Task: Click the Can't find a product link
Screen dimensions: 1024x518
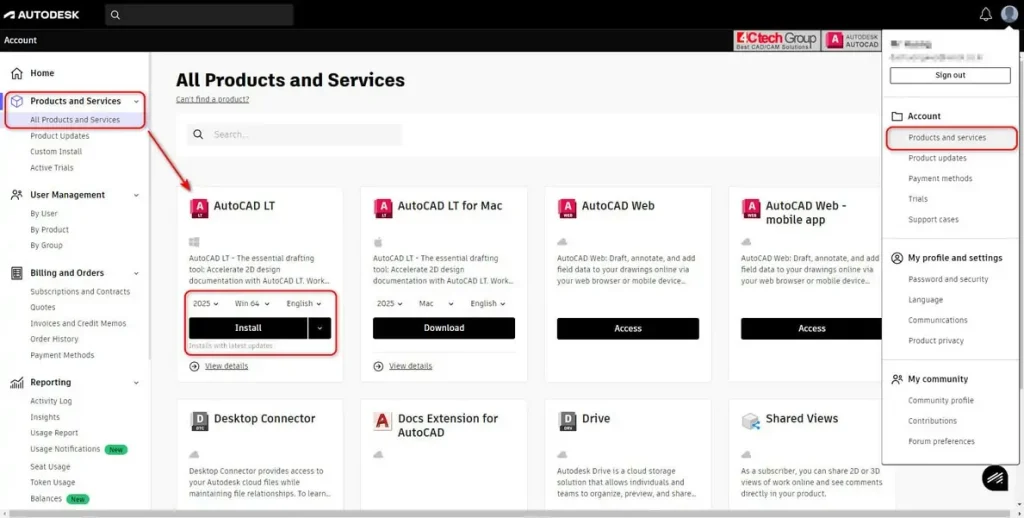Action: click(212, 99)
